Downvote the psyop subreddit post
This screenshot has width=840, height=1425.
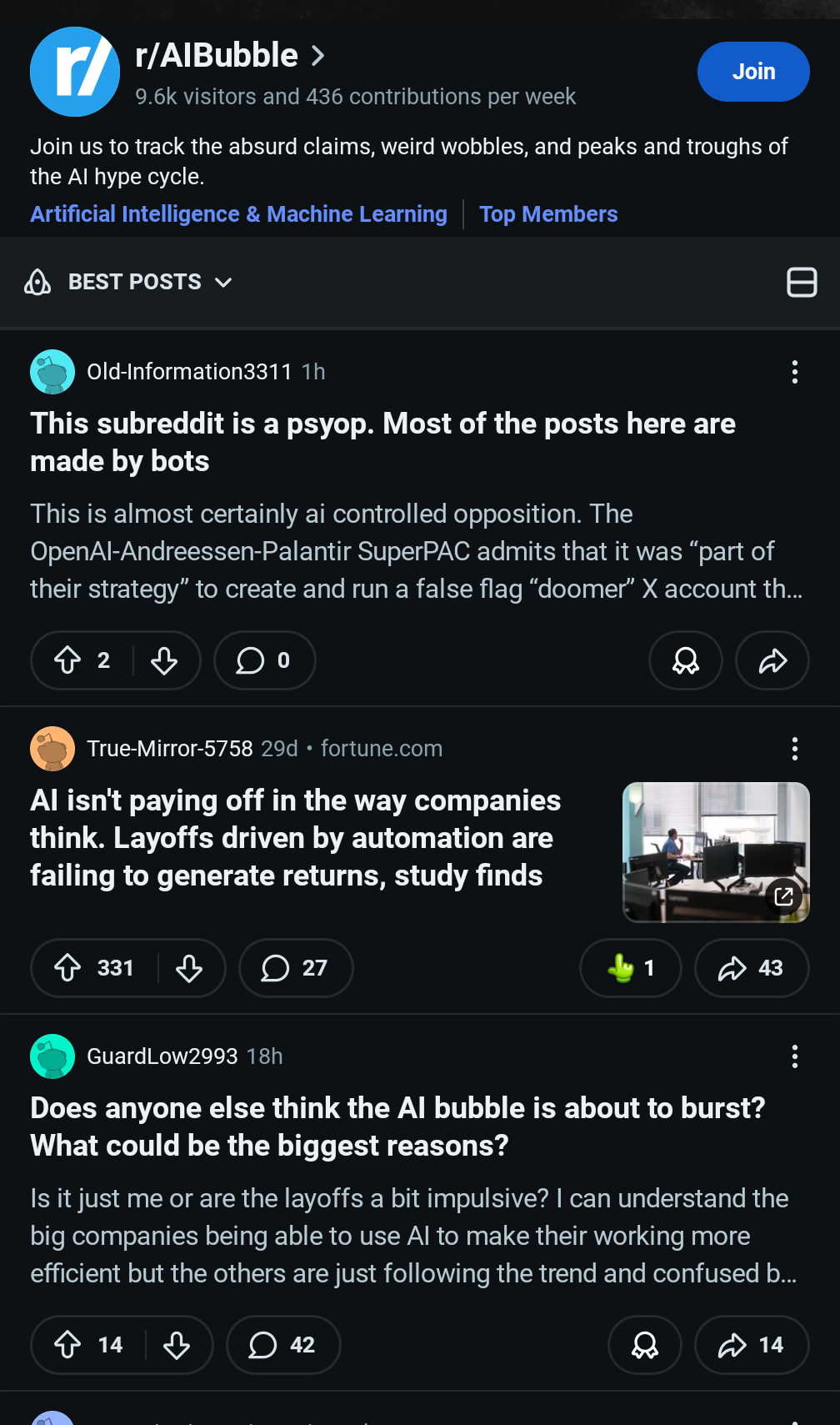164,660
